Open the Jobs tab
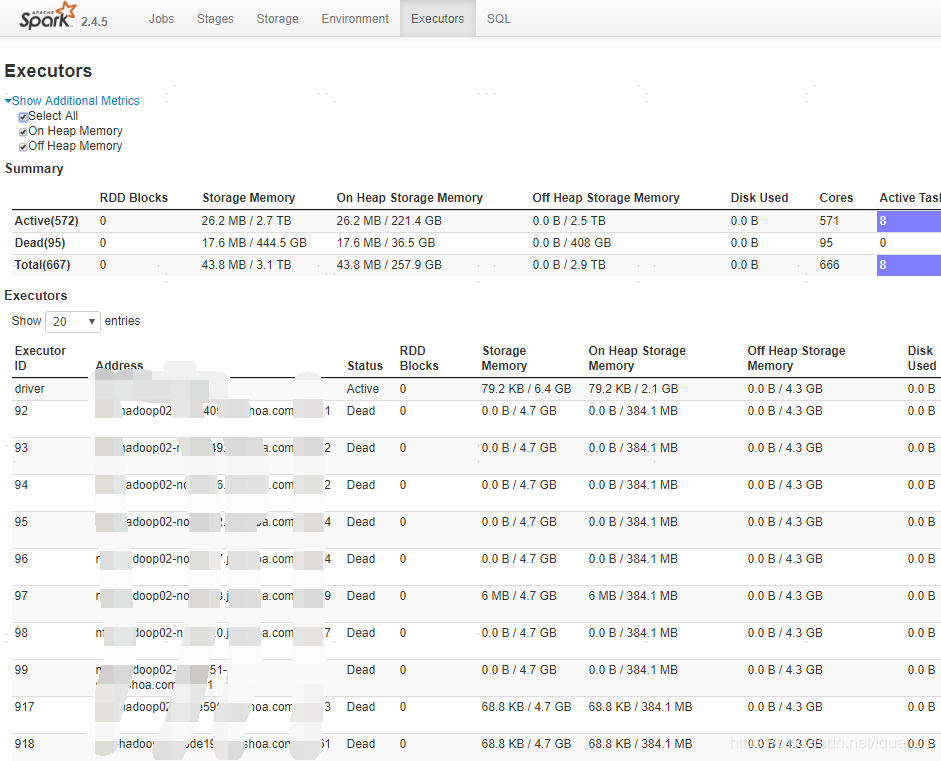This screenshot has height=761, width=941. click(161, 19)
